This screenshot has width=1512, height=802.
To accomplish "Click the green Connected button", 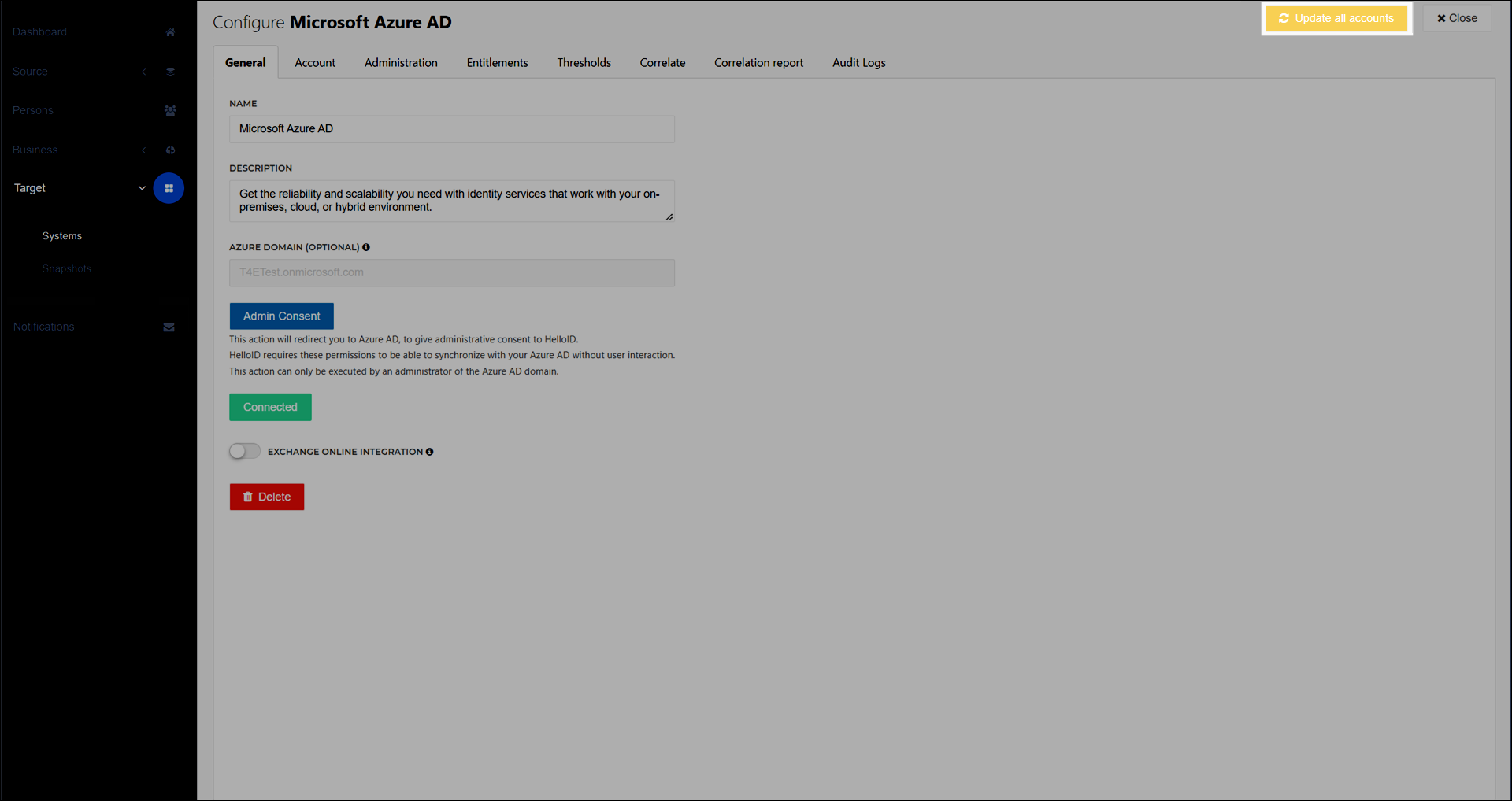I will (x=270, y=407).
